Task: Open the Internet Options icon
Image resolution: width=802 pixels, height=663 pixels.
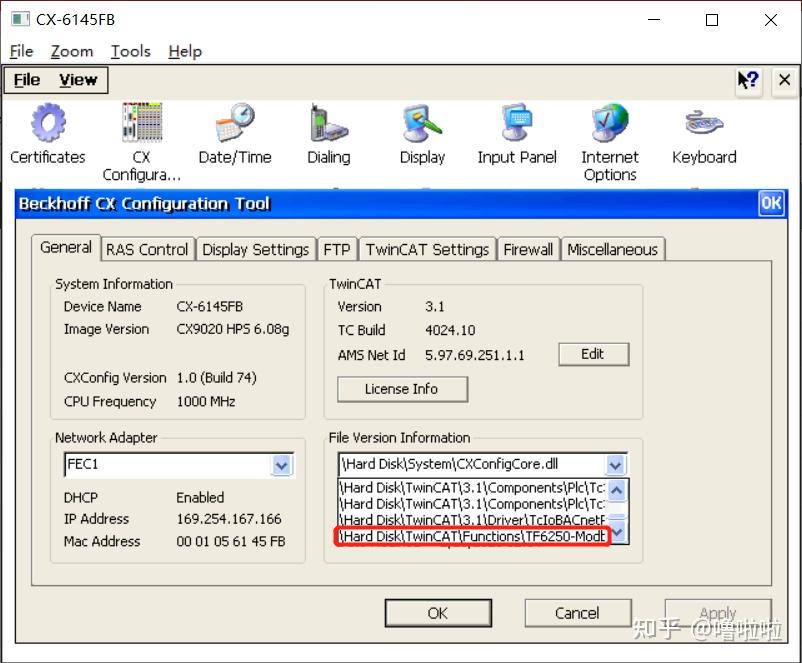Action: [610, 142]
